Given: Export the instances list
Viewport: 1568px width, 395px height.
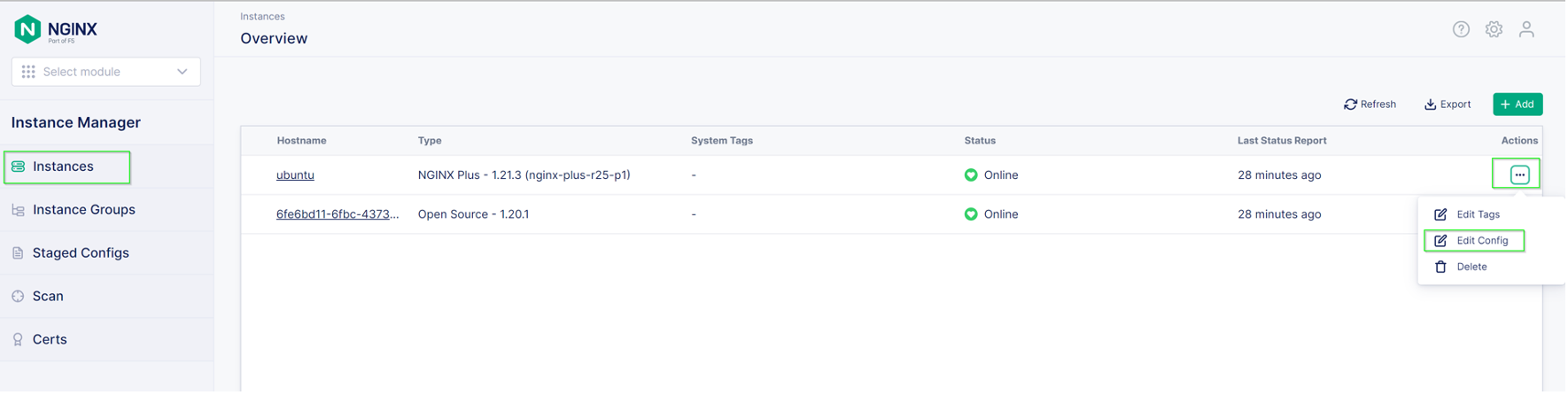Looking at the screenshot, I should pos(1448,105).
